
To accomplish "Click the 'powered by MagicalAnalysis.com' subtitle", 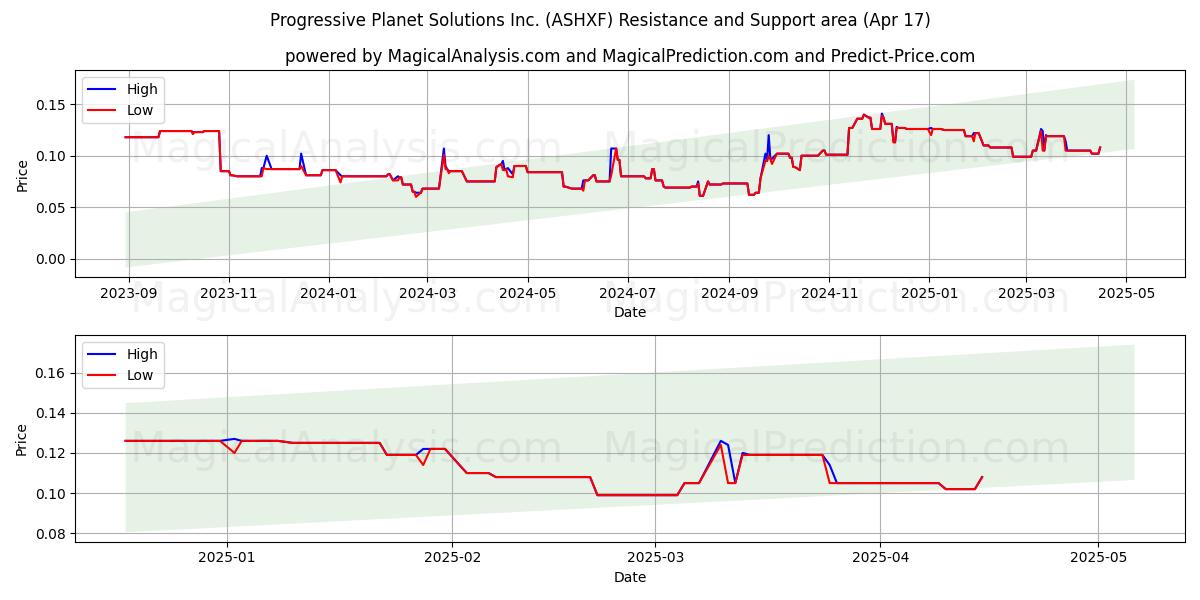I will click(630, 56).
